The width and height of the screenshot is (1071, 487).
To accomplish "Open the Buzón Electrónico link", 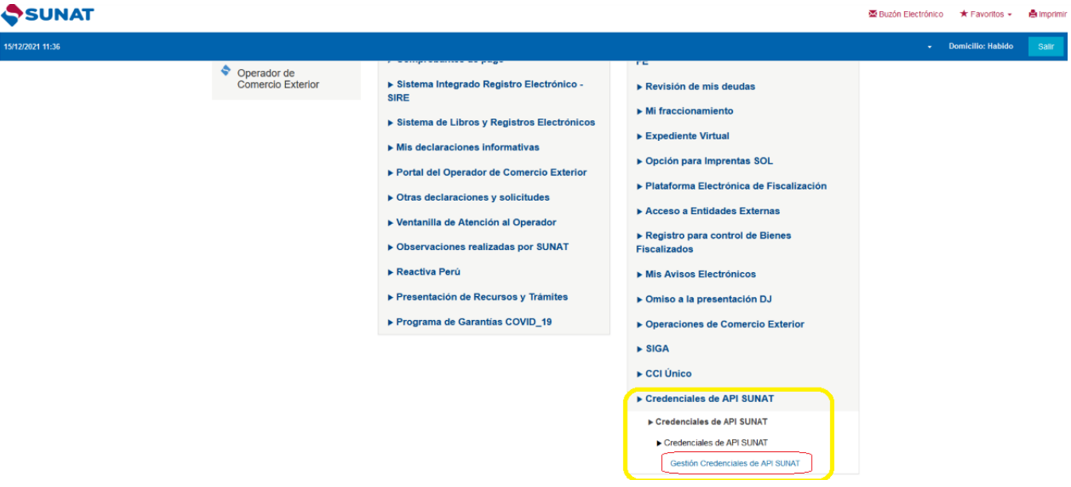I will (x=910, y=14).
